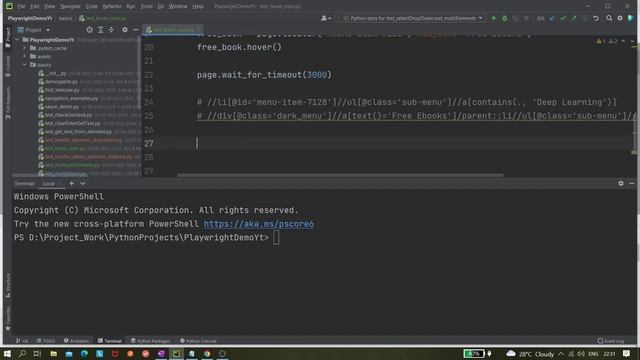Collapse the basics folder
This screenshot has height=360, width=640.
point(24,65)
